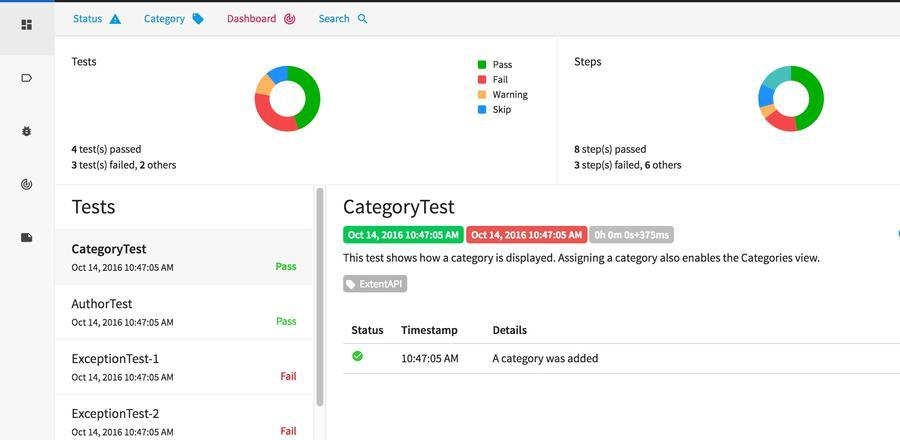Click the red end time badge
Image resolution: width=900 pixels, height=440 pixels.
pos(527,235)
